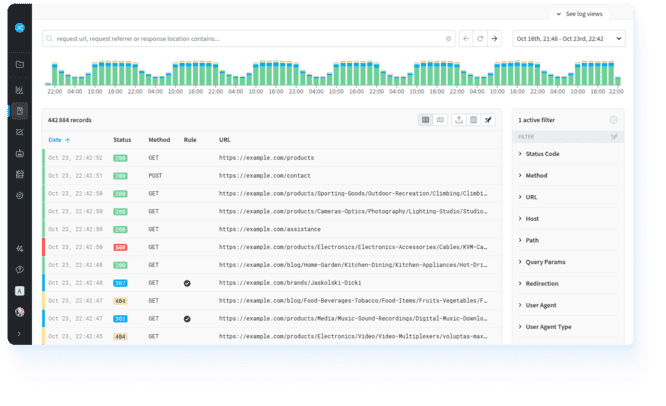Click the reset icon in FILTER header
This screenshot has height=406, width=666.
pos(614,137)
